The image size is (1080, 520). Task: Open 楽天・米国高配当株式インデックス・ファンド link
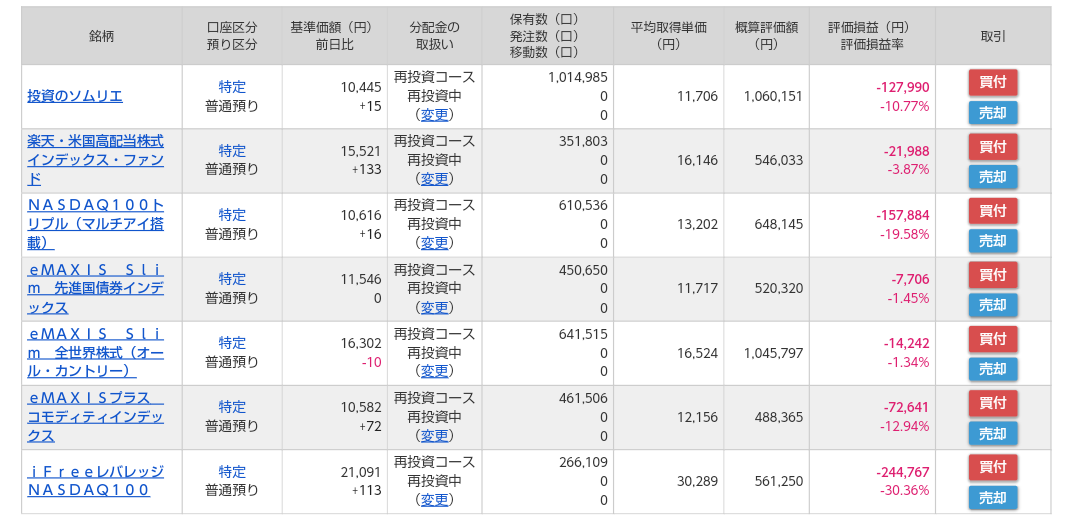pyautogui.click(x=96, y=160)
